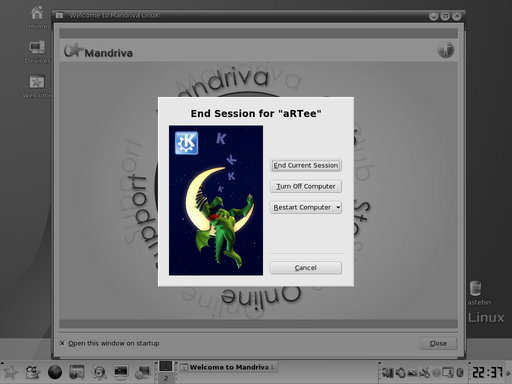Switch to virtual desktop 2
This screenshot has height=384, width=512.
tap(166, 378)
